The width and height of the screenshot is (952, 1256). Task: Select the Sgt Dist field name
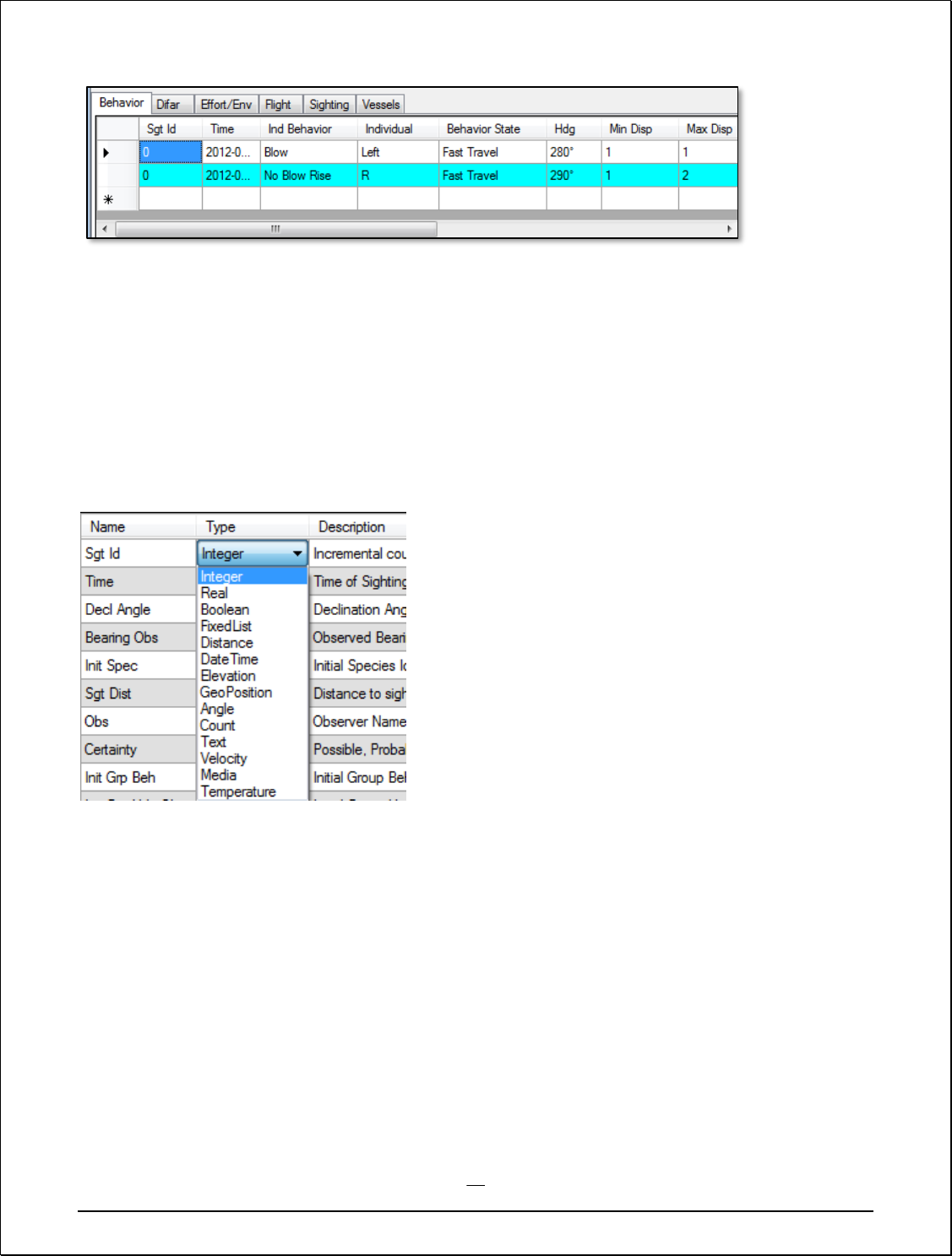point(139,693)
